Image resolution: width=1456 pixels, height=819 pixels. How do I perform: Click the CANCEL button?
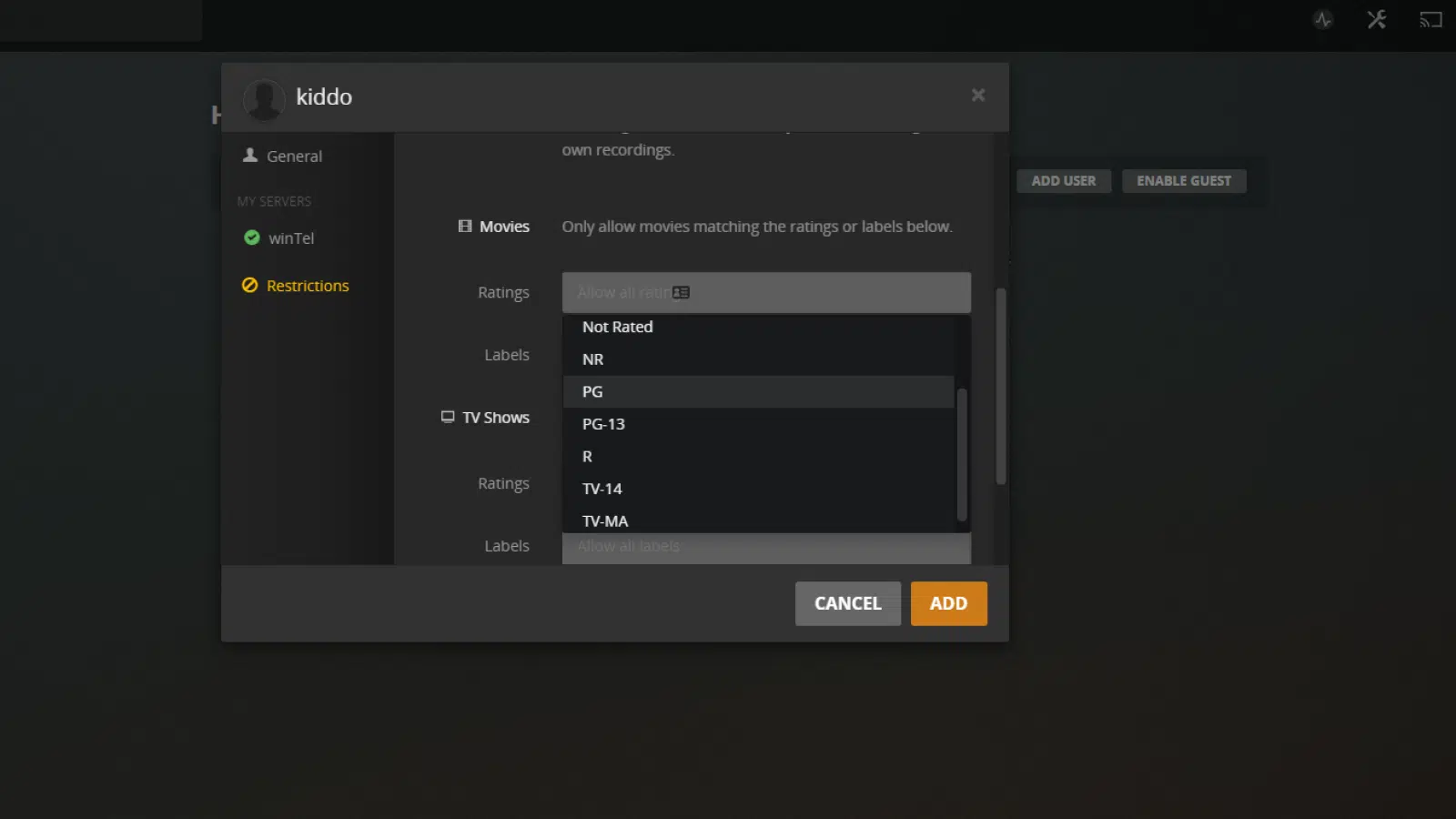[x=847, y=603]
